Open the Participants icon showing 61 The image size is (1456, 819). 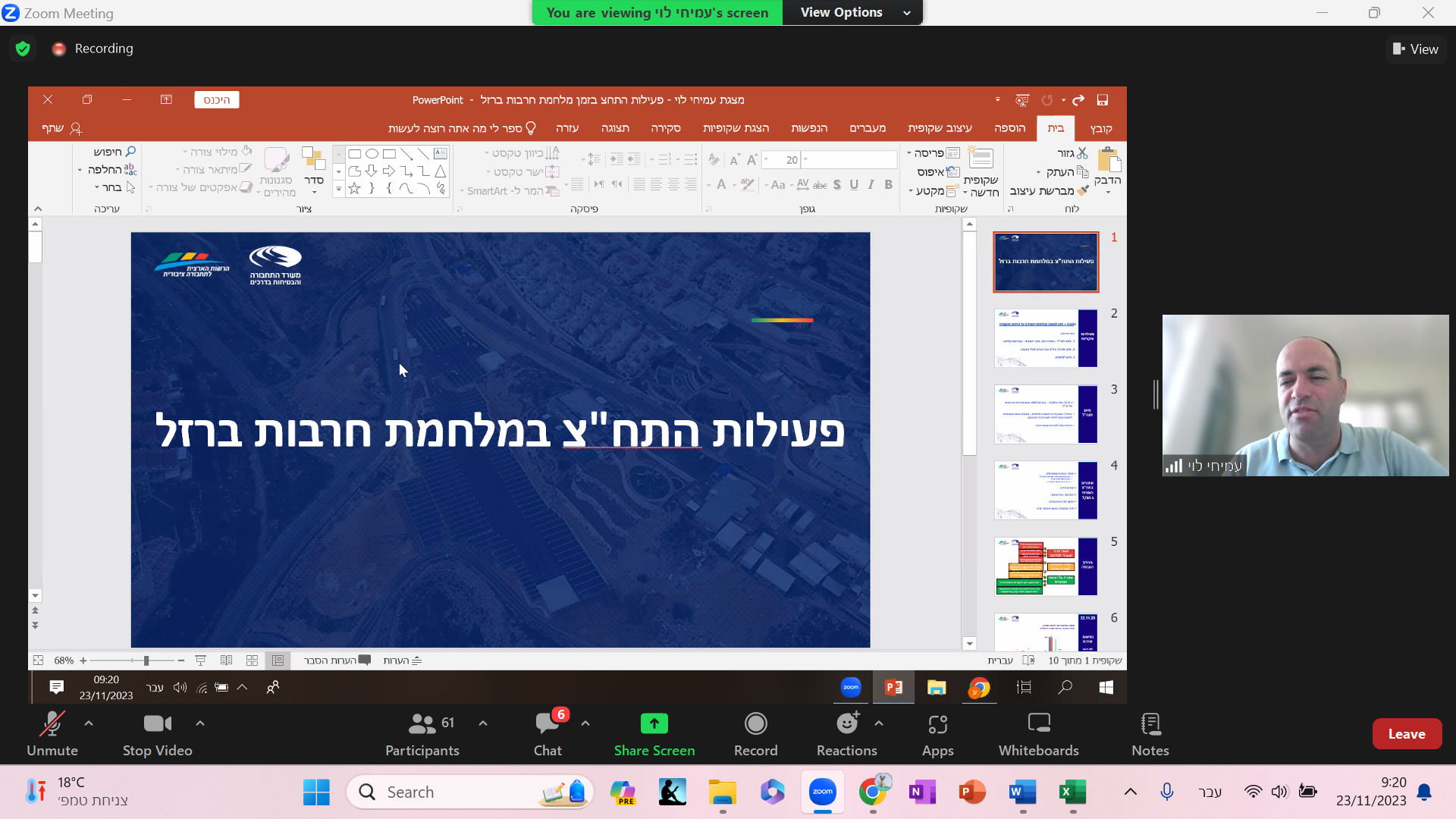click(422, 724)
